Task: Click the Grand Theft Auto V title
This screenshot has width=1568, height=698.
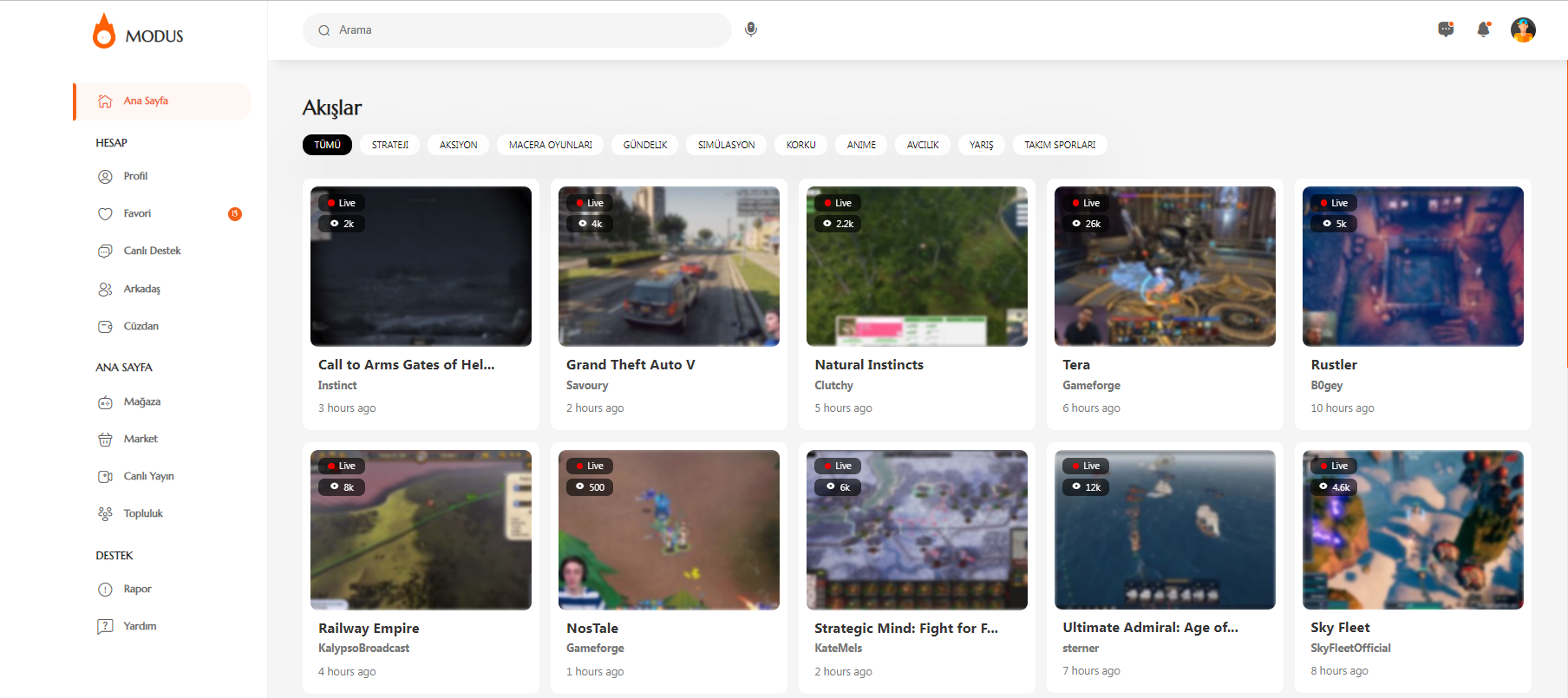Action: coord(630,365)
